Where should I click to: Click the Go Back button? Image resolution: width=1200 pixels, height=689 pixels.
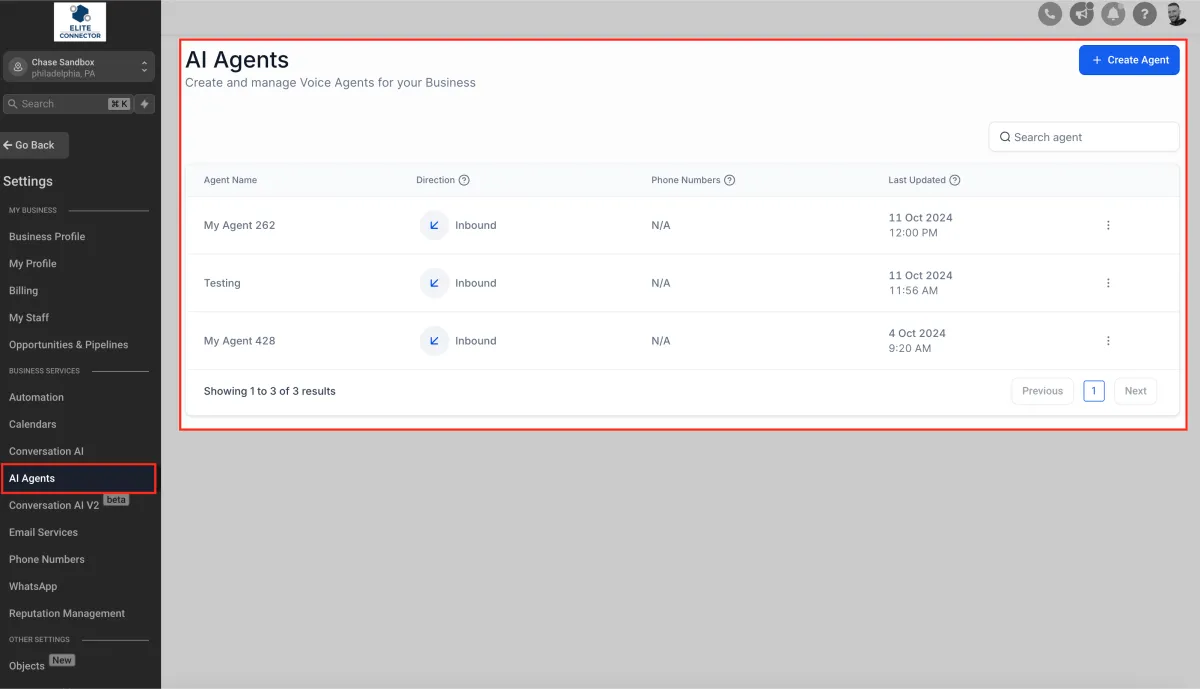[x=34, y=145]
